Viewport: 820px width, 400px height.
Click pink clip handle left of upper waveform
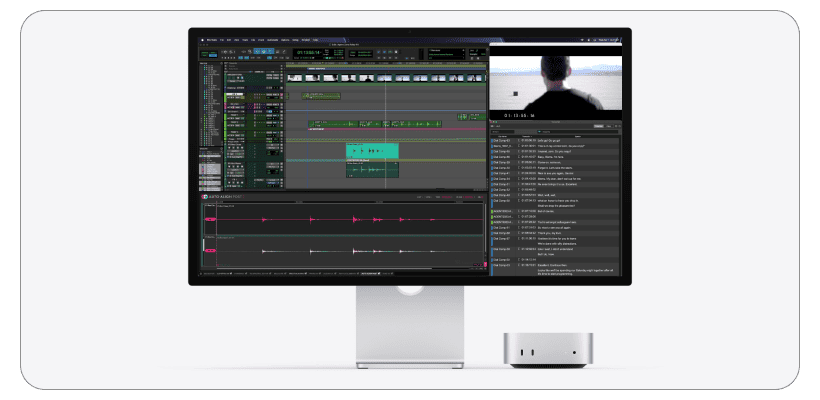pyautogui.click(x=210, y=220)
